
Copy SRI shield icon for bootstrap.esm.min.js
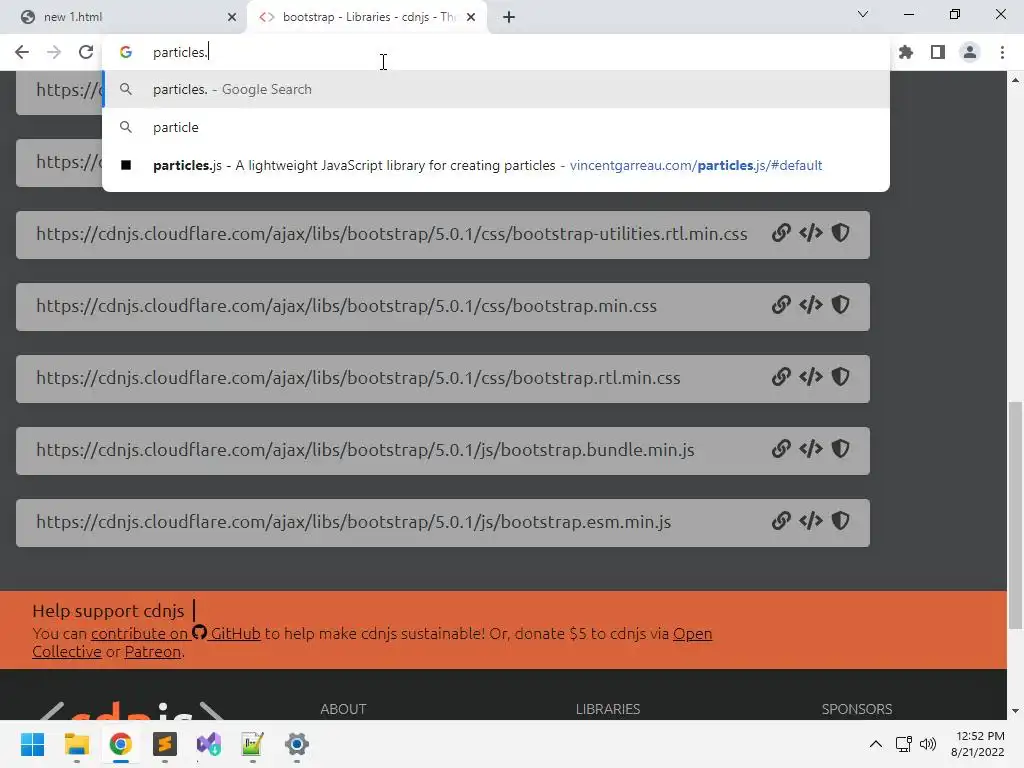click(840, 520)
